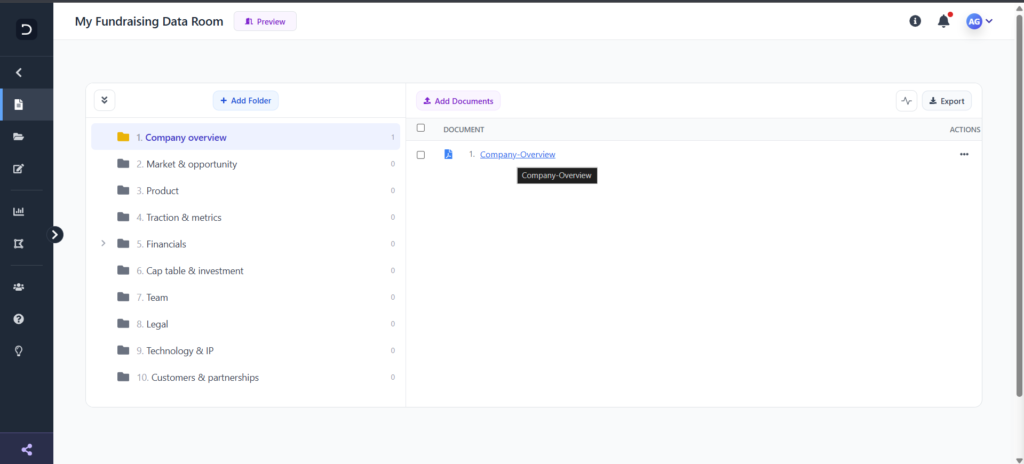Click the app logo in the sidebar
1024x464 pixels.
point(26,29)
